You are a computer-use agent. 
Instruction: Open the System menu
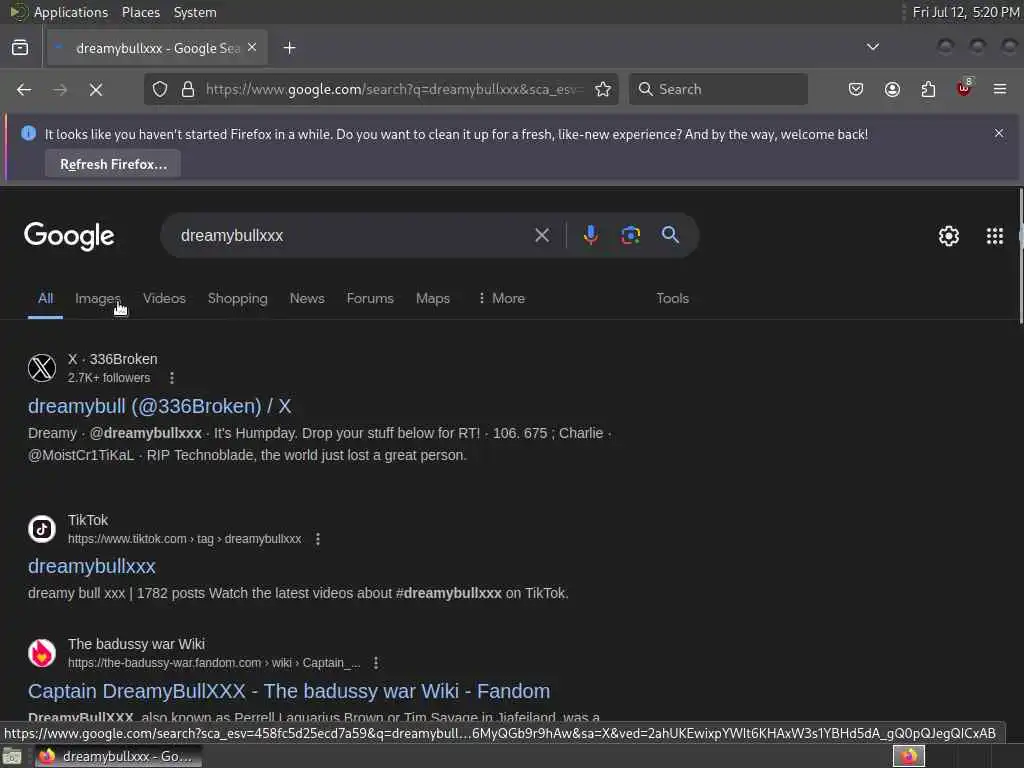pos(195,12)
